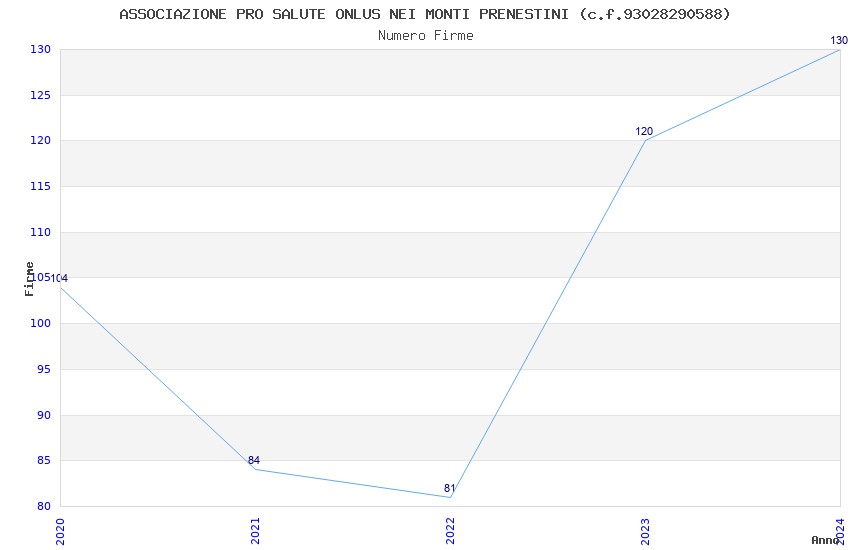850x550 pixels.
Task: Click the y-axis tick label '85'
Action: pos(44,461)
